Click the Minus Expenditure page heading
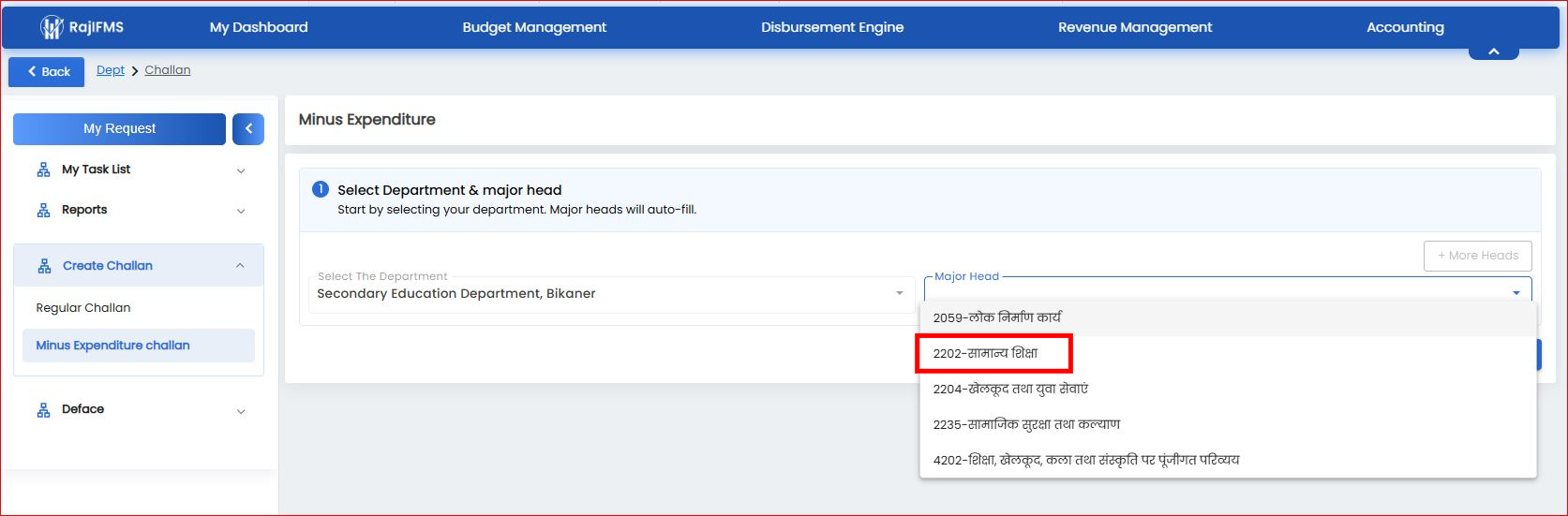 [x=367, y=120]
